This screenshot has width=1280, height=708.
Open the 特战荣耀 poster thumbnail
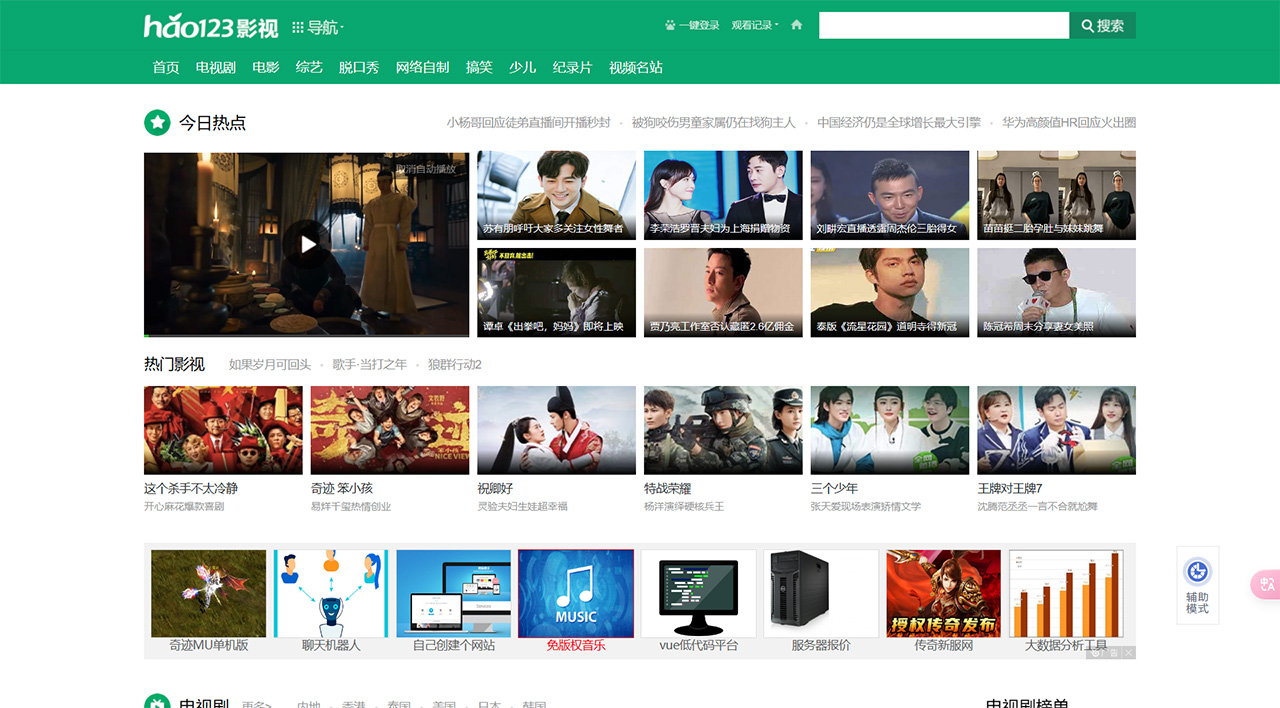[x=722, y=429]
